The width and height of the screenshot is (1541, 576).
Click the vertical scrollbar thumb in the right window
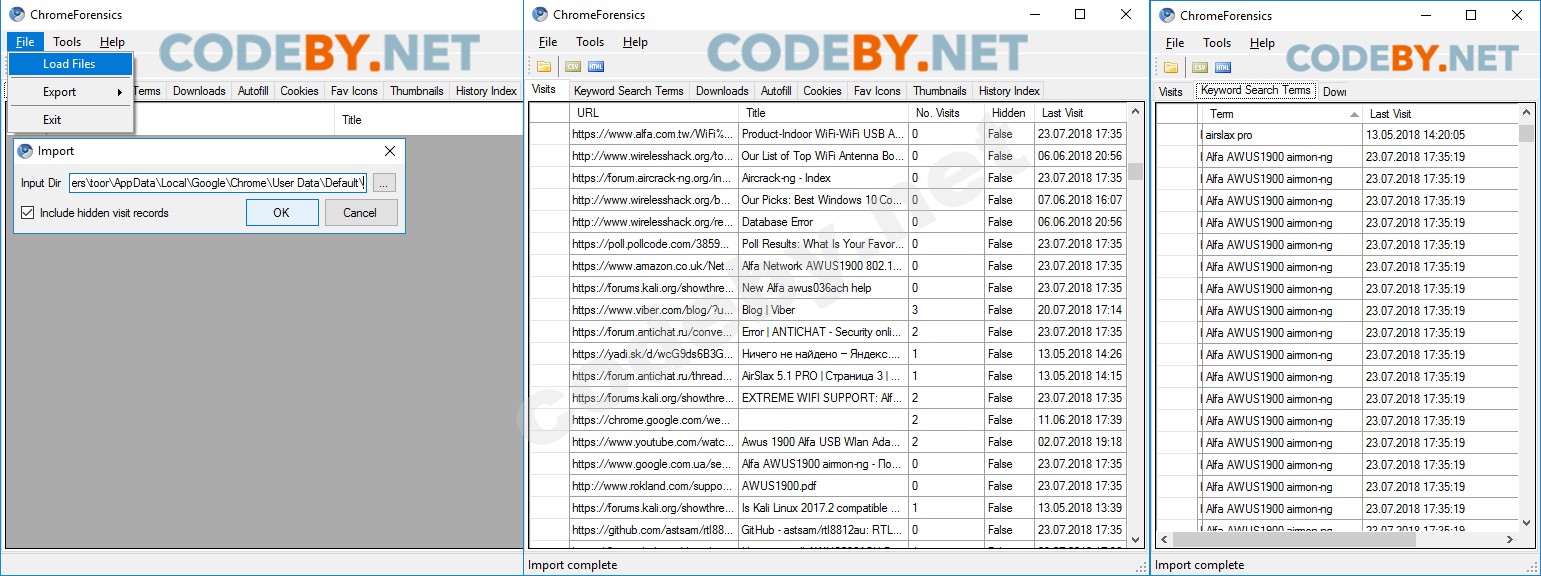pos(1526,134)
